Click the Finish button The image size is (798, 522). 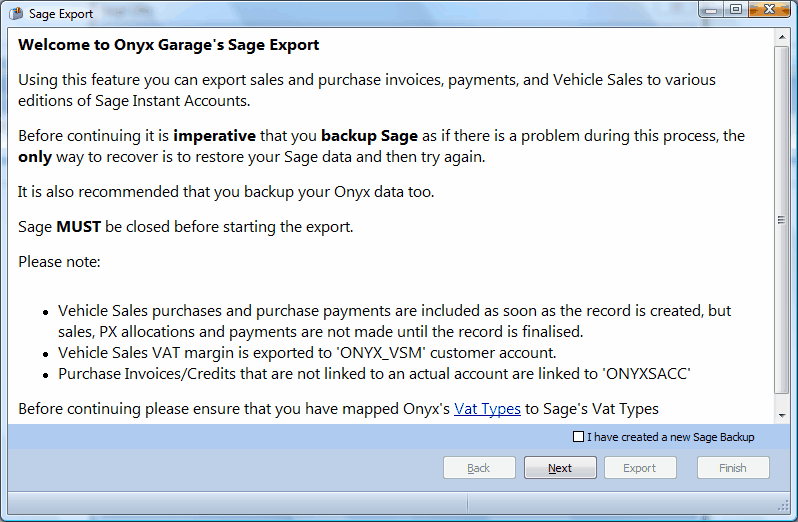click(x=733, y=468)
